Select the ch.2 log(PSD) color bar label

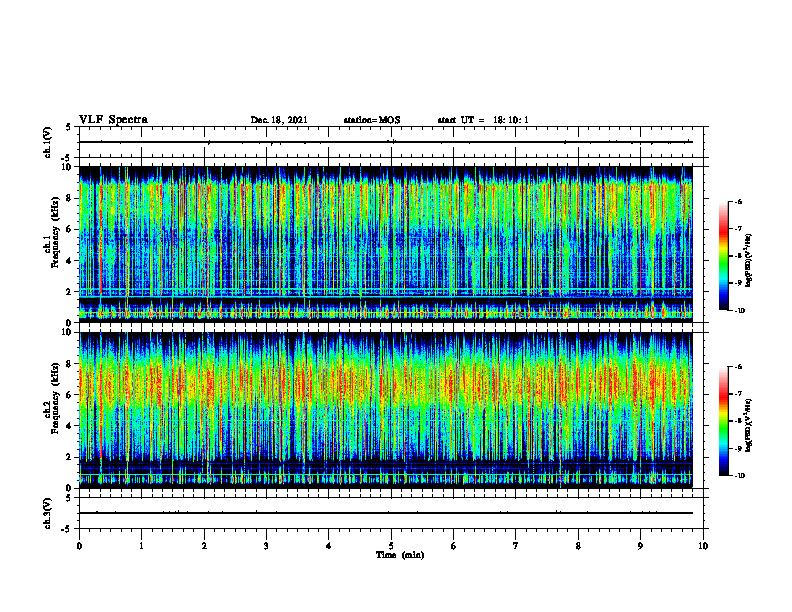coord(750,424)
